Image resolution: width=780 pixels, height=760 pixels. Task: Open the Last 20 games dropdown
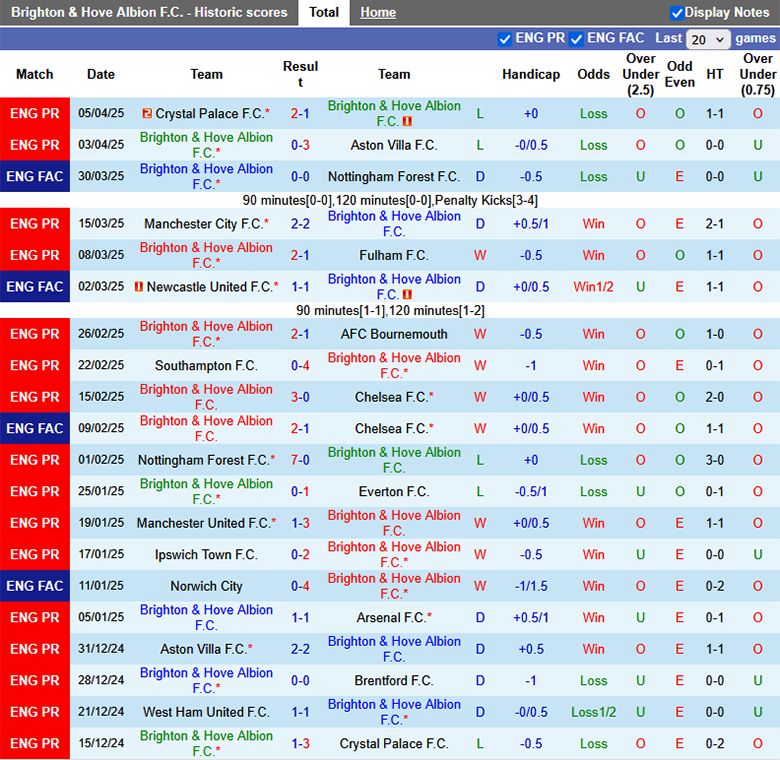tap(707, 39)
